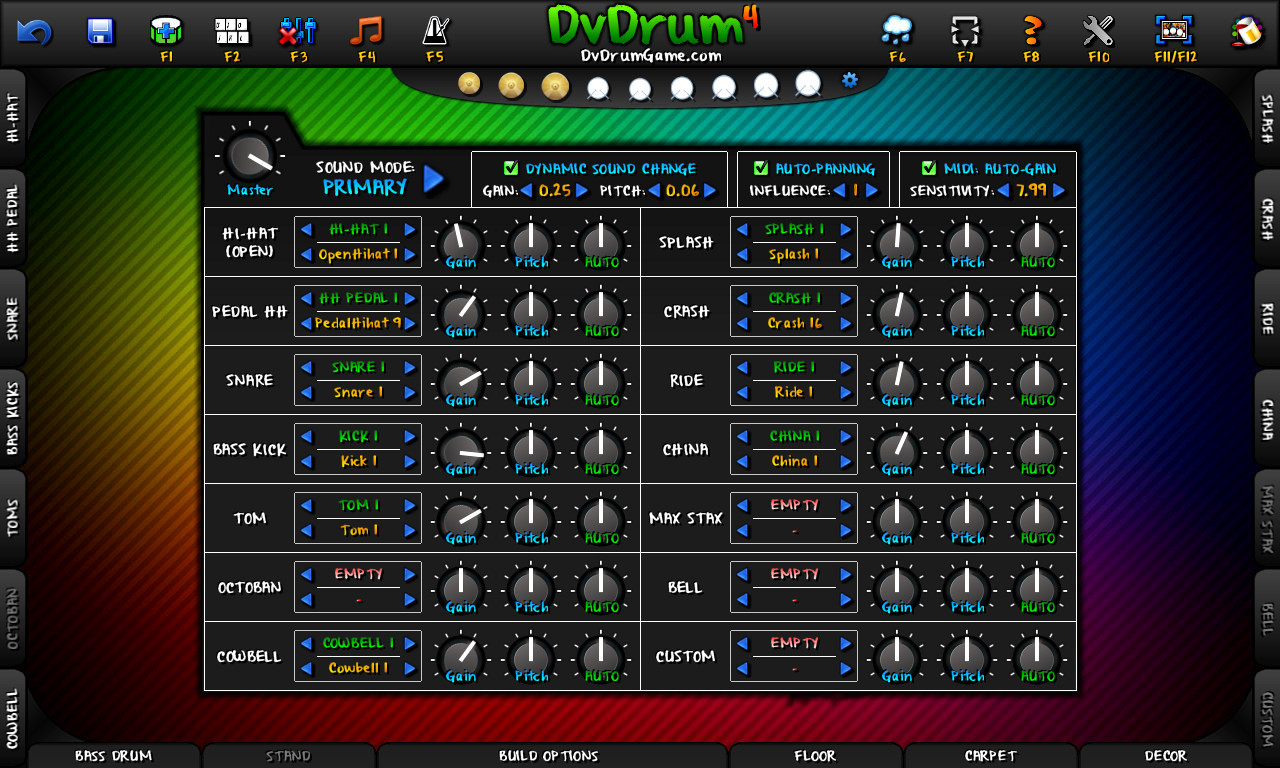Click the Bass Drum bottom button
This screenshot has width=1280, height=768.
coord(113,756)
